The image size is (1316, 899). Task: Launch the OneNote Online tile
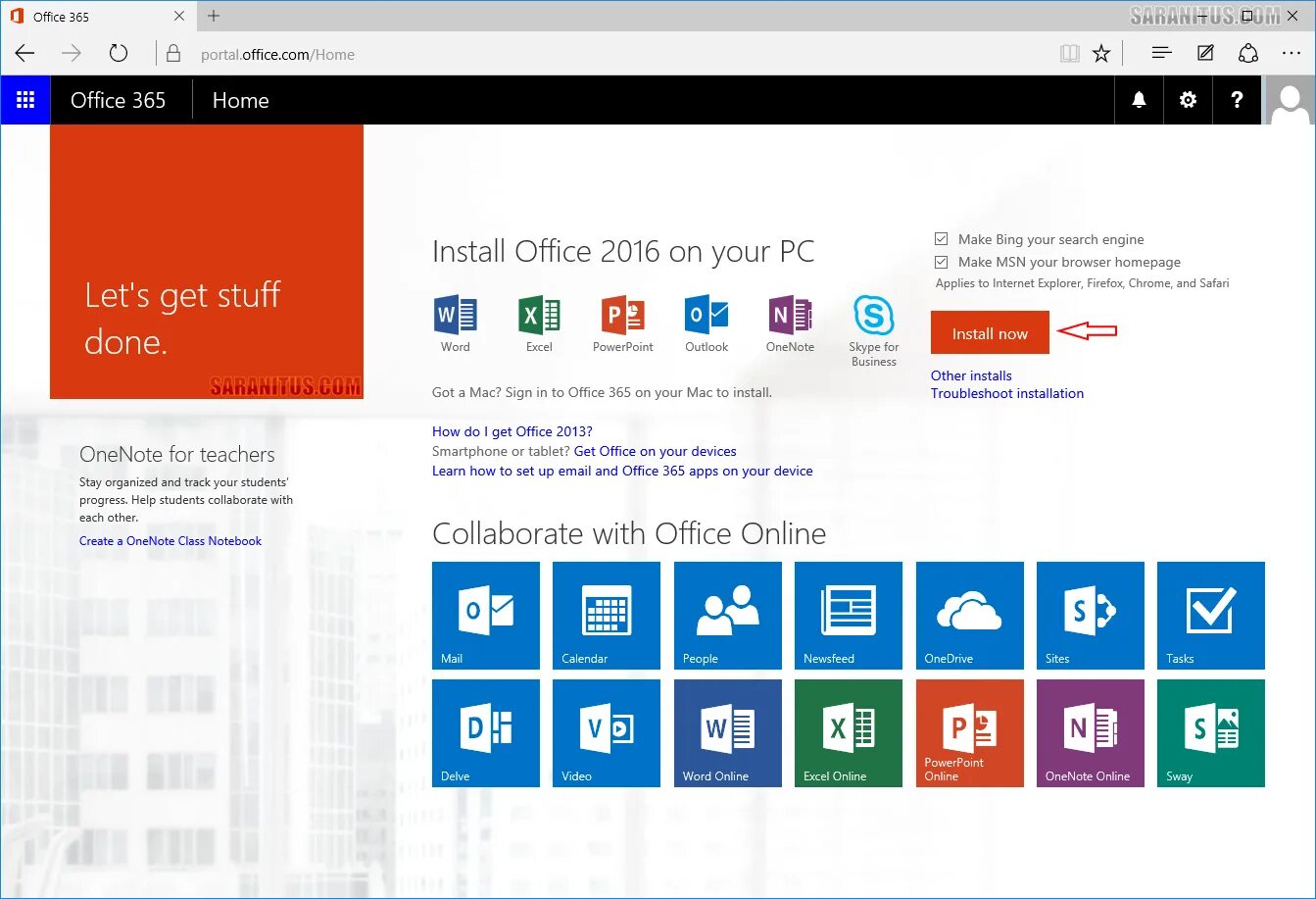tap(1091, 733)
